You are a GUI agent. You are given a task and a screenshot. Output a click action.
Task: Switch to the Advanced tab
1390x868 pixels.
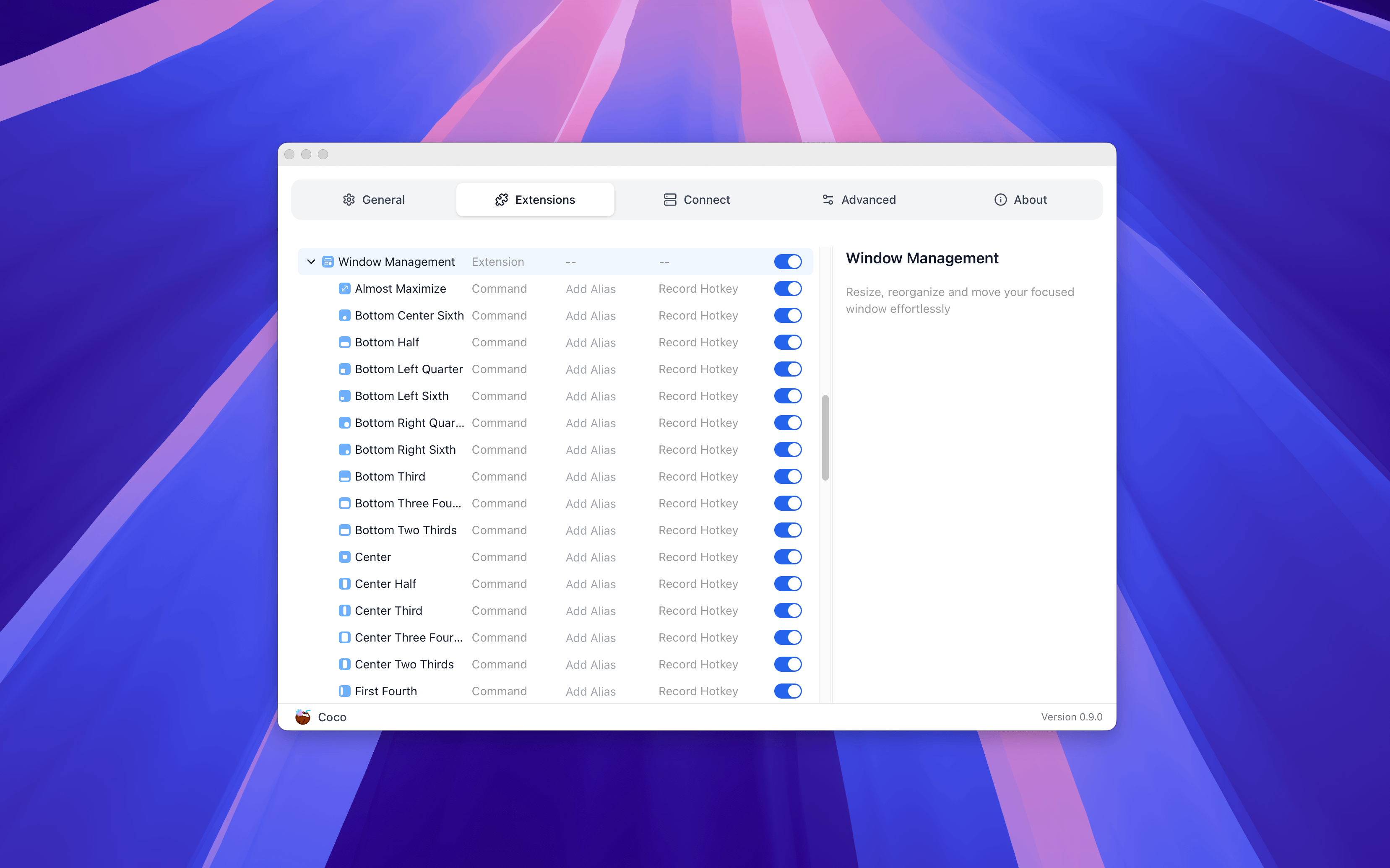[x=858, y=200]
